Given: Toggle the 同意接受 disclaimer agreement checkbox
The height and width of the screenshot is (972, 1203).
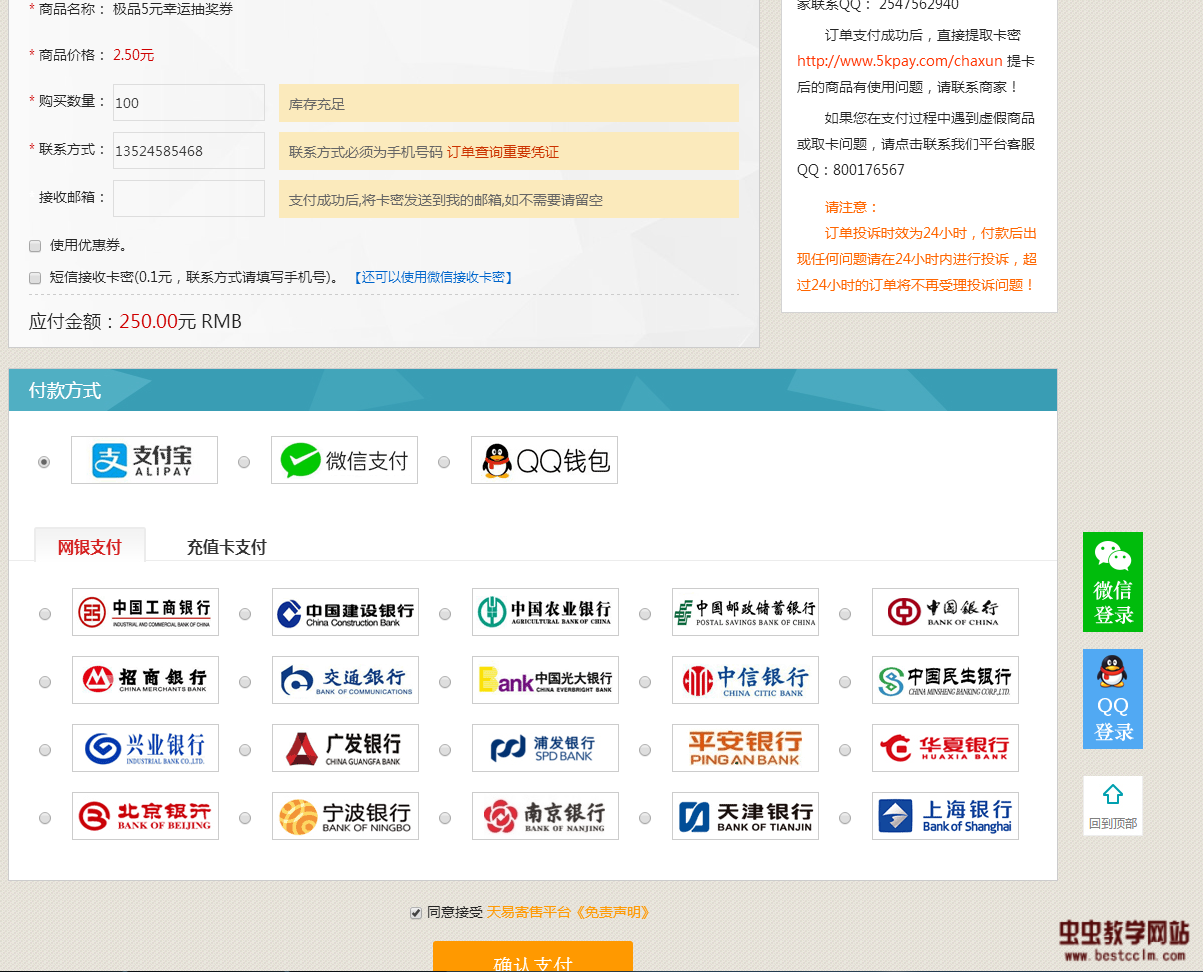Looking at the screenshot, I should click(x=416, y=912).
